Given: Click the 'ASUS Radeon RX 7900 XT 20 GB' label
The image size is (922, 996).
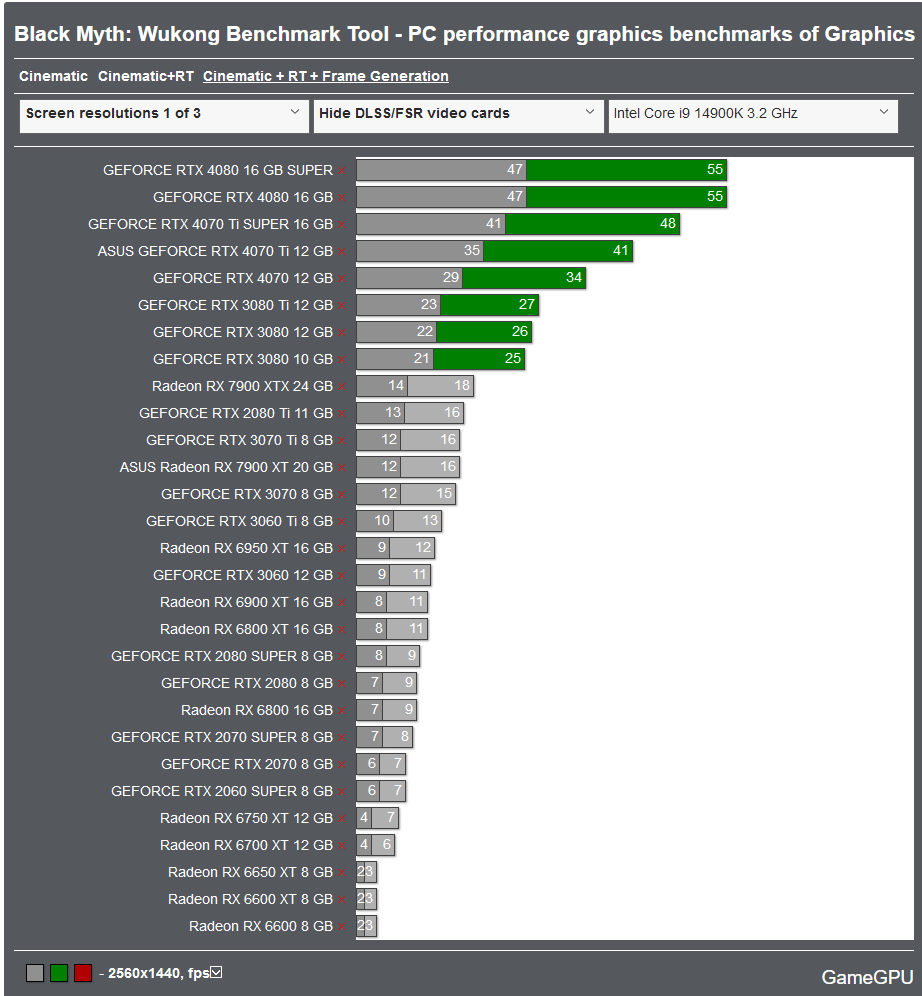Looking at the screenshot, I should click(226, 468).
